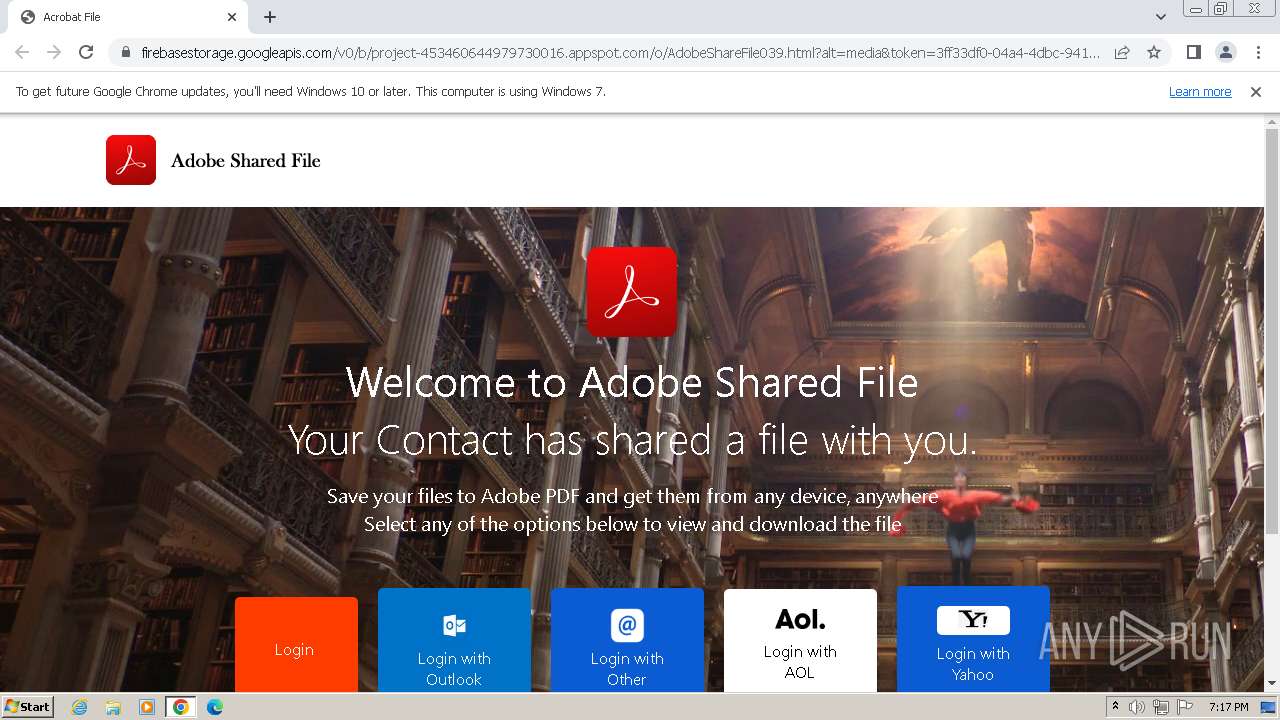Close the Acrobat File tab
Viewport: 1280px width, 720px height.
click(232, 17)
